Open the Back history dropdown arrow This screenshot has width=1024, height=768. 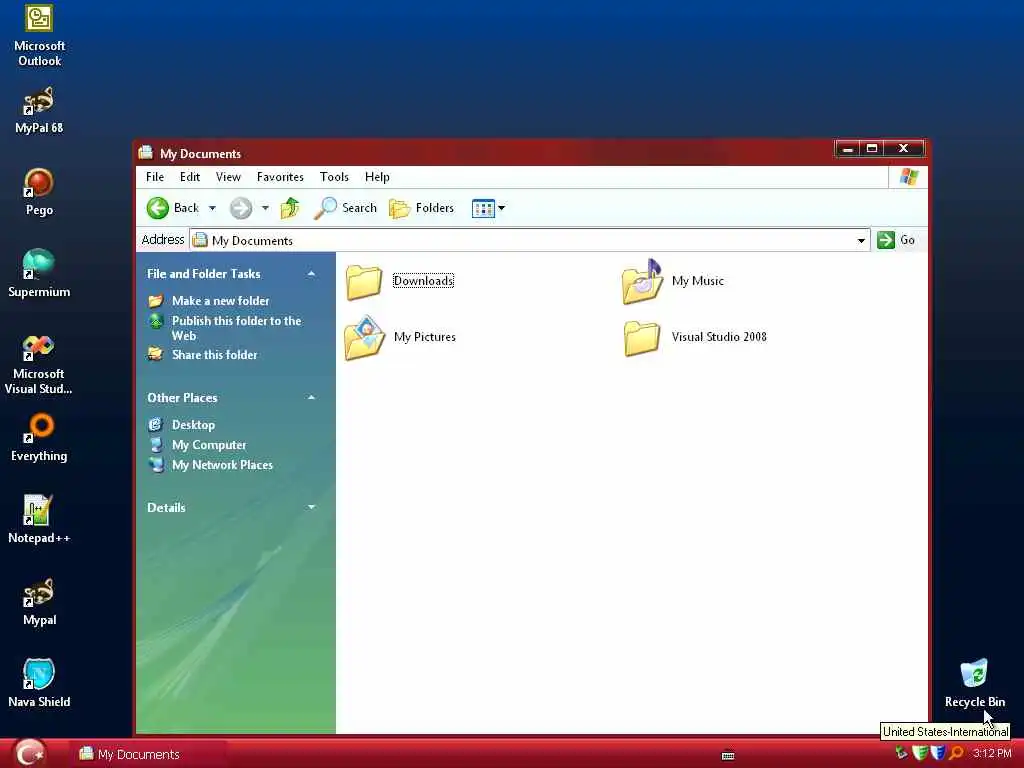coord(212,208)
